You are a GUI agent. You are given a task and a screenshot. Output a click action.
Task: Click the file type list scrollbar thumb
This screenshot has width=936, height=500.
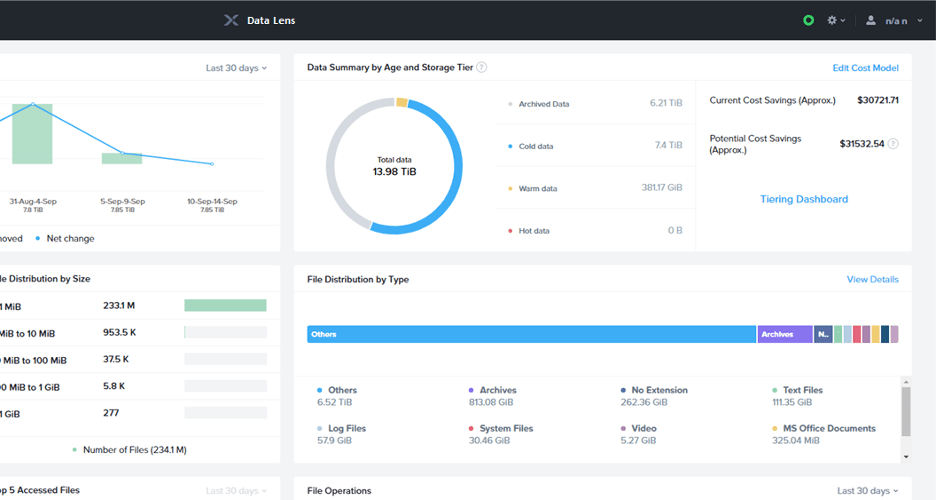click(x=906, y=412)
